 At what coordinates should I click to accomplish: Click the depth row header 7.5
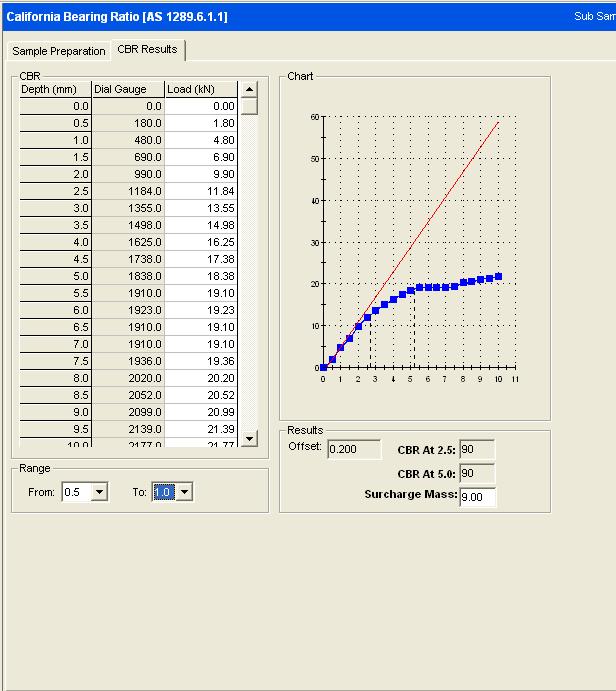click(56, 361)
